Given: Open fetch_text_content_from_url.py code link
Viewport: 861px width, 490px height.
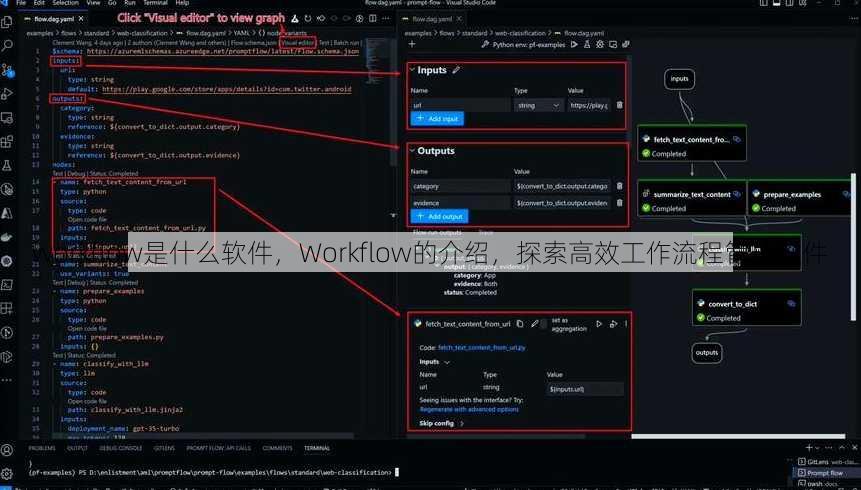Looking at the screenshot, I should (482, 347).
